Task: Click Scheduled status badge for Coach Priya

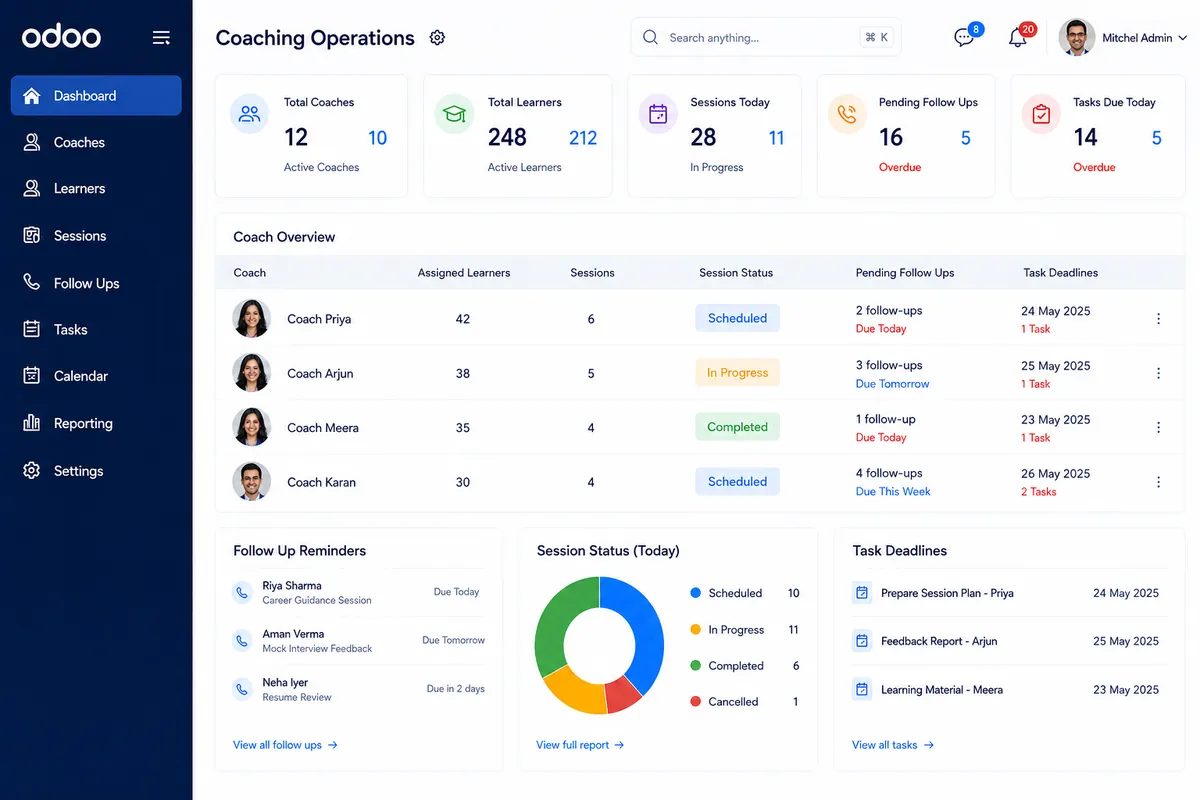Action: (737, 318)
